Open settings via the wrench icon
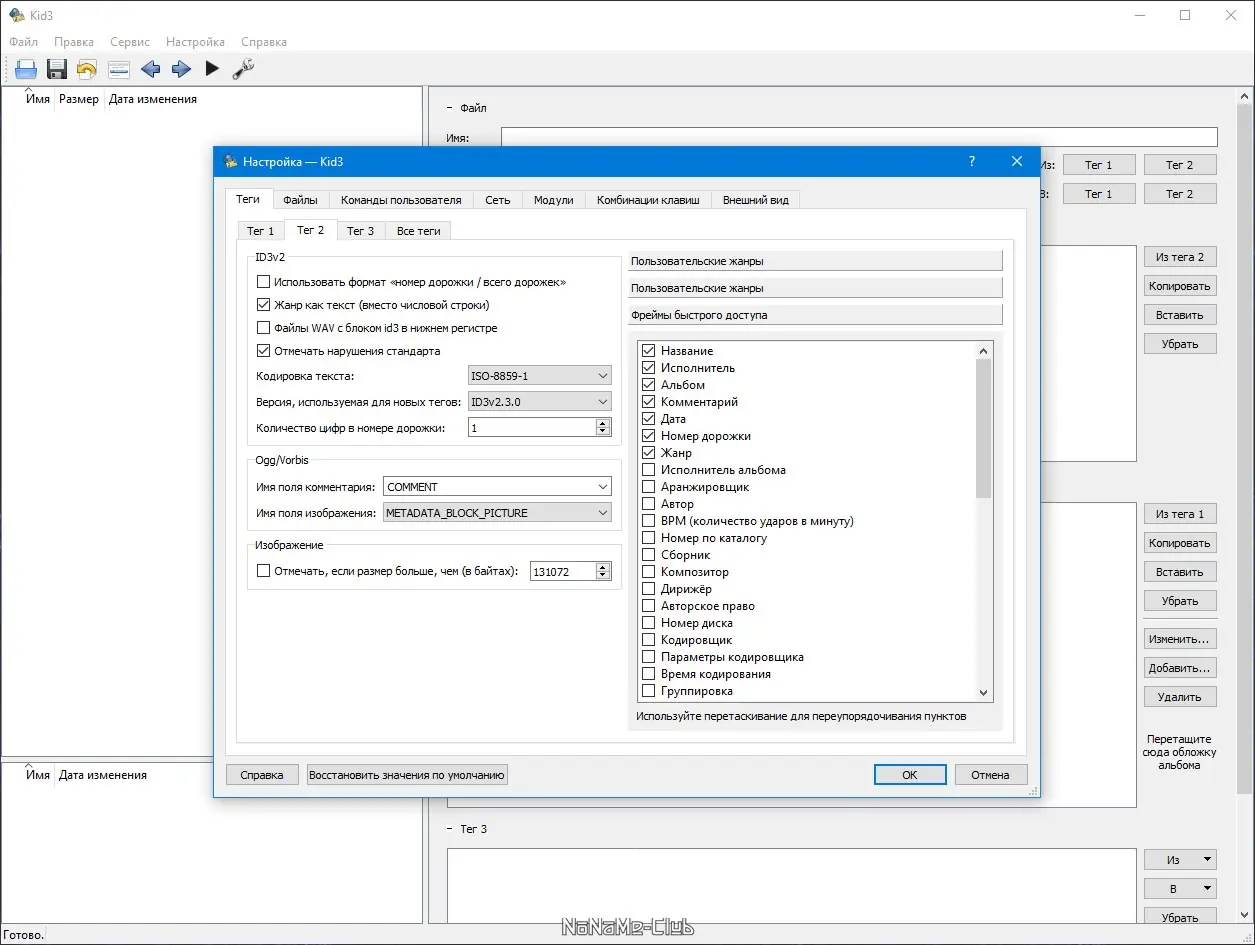This screenshot has height=945, width=1255. tap(243, 69)
